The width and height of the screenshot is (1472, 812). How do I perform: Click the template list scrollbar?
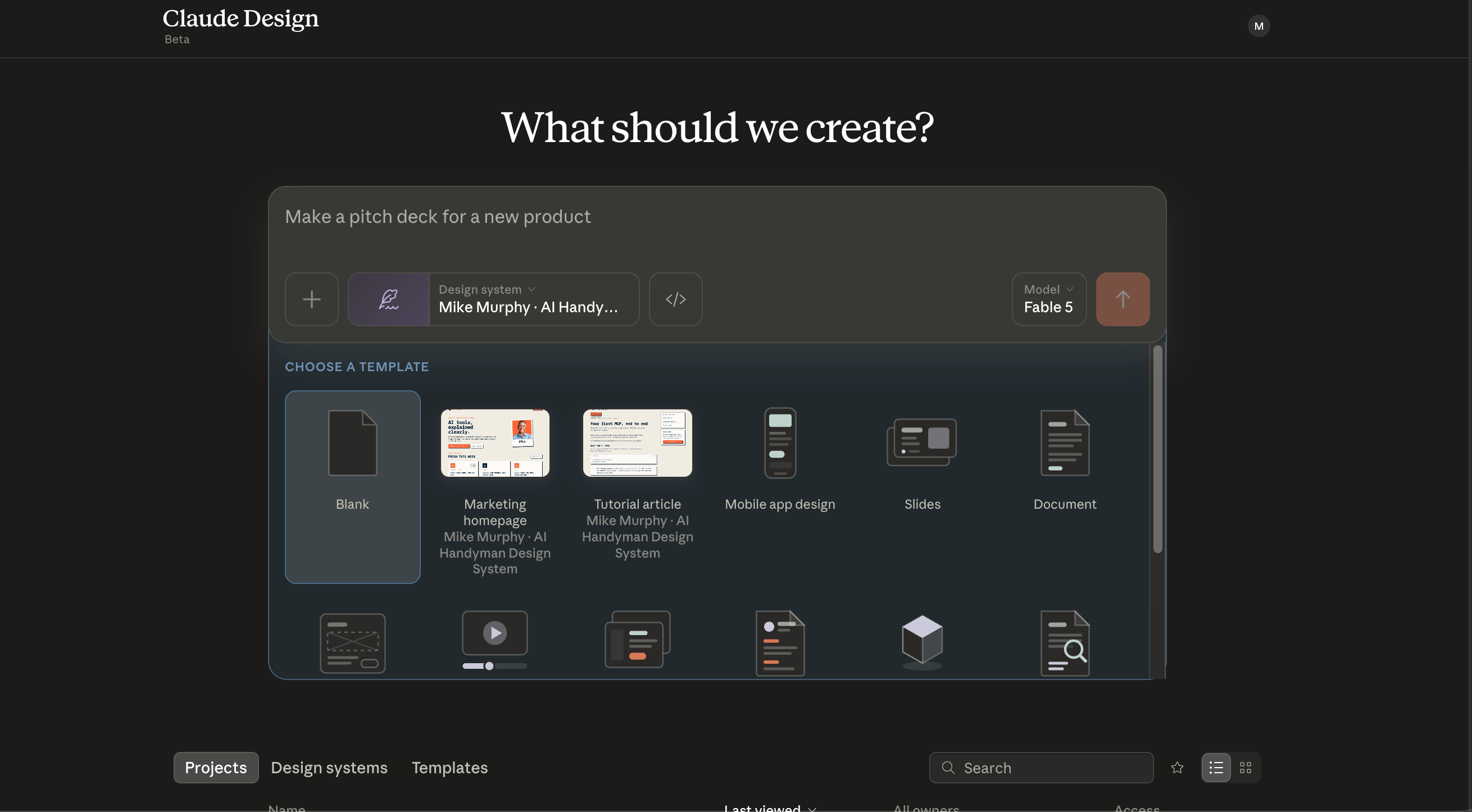click(x=1158, y=449)
